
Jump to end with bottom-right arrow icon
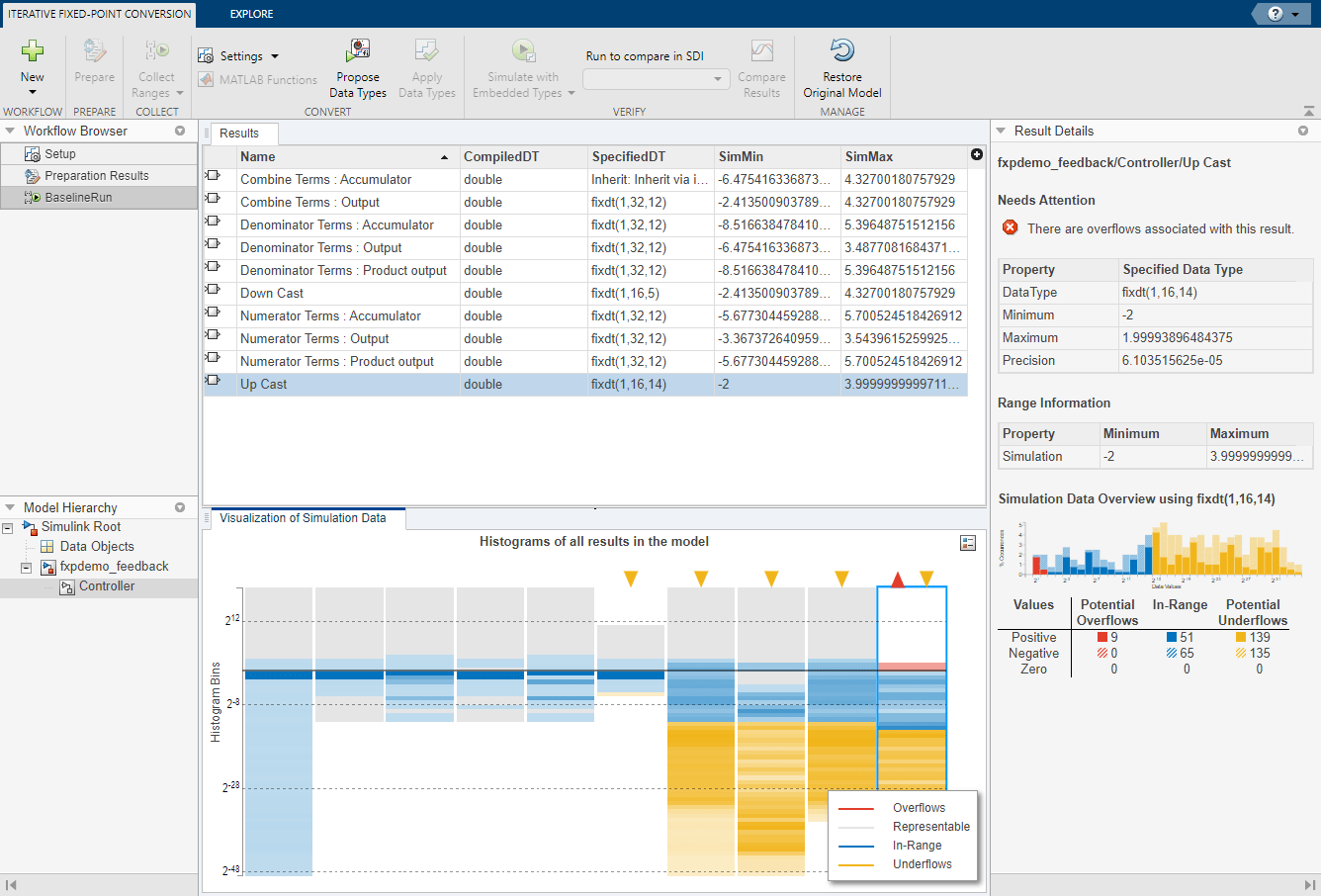click(x=1310, y=885)
